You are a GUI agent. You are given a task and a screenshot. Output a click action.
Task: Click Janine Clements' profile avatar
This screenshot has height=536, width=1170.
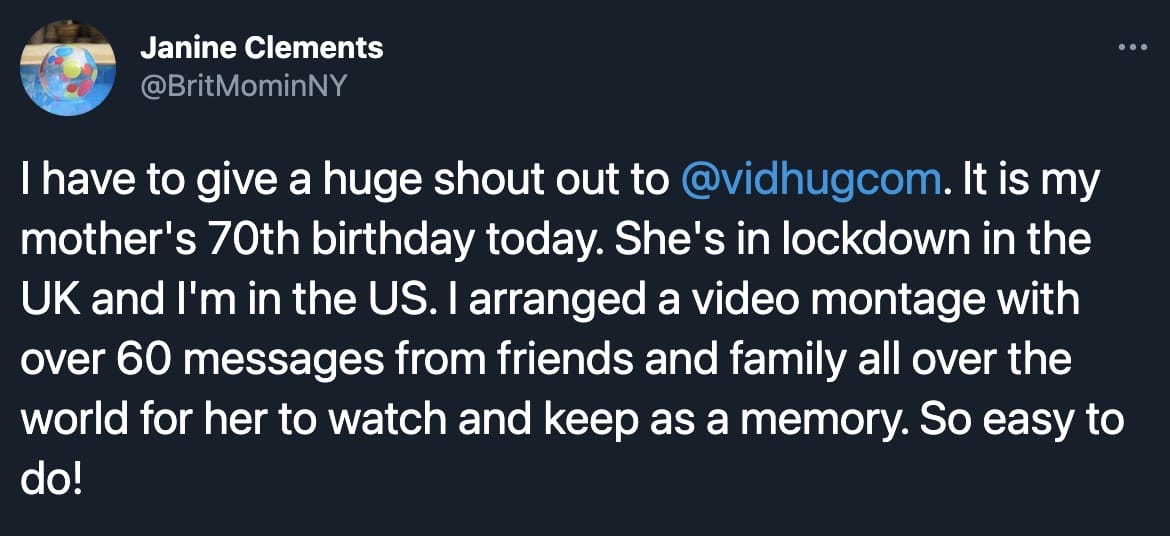[68, 67]
